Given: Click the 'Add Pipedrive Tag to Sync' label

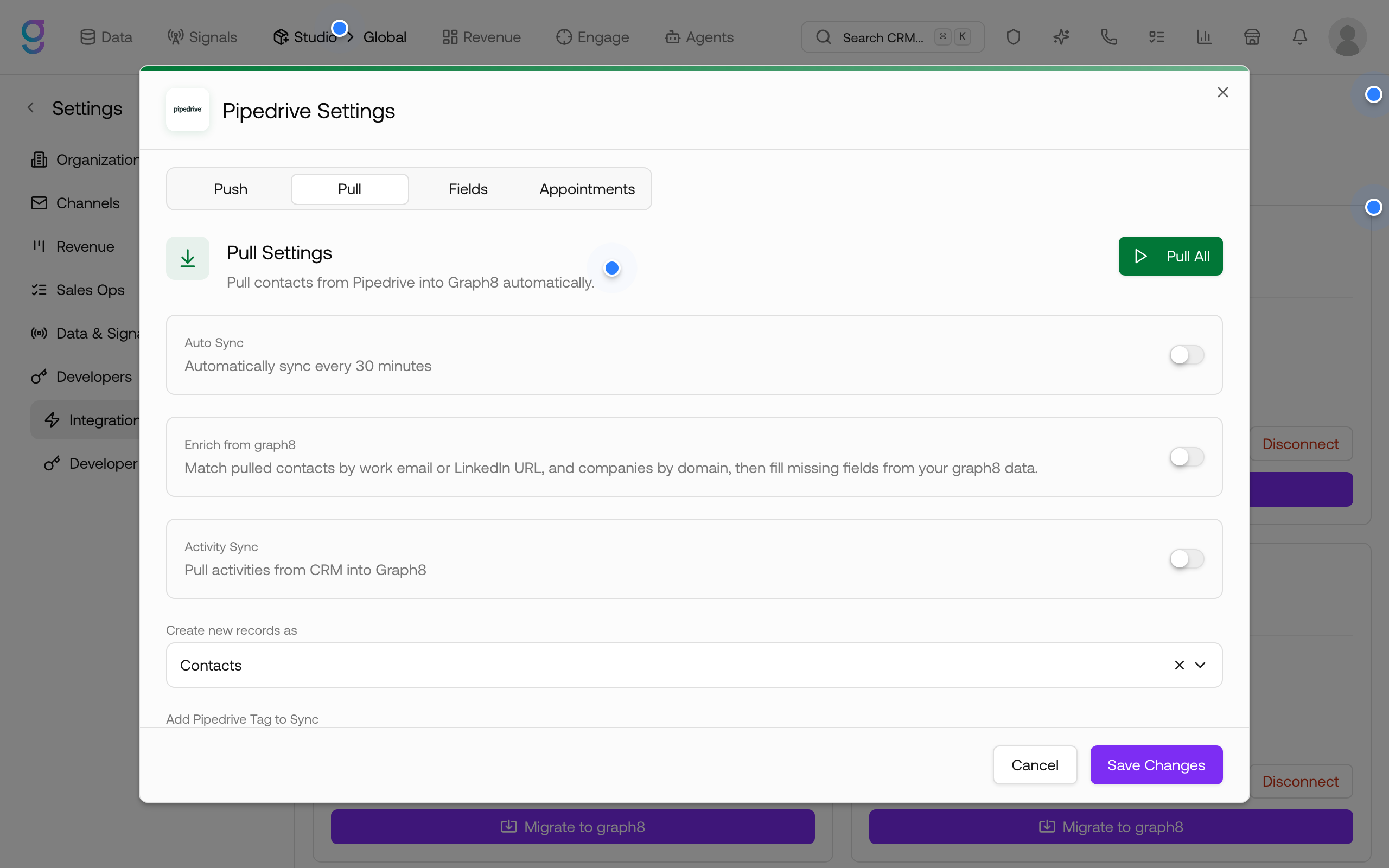Looking at the screenshot, I should [x=241, y=719].
